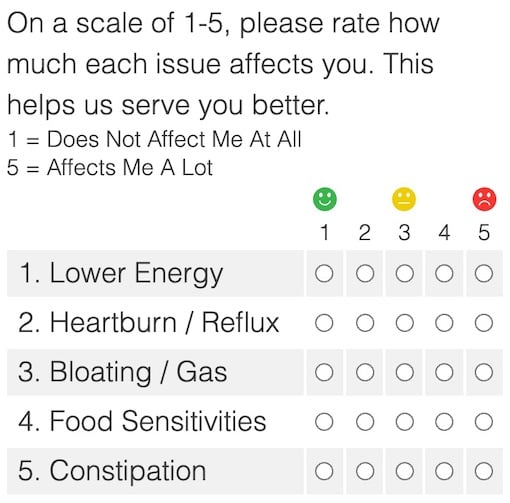
Task: Select rating 2 for Heartburn / Reflux
Action: coord(365,323)
